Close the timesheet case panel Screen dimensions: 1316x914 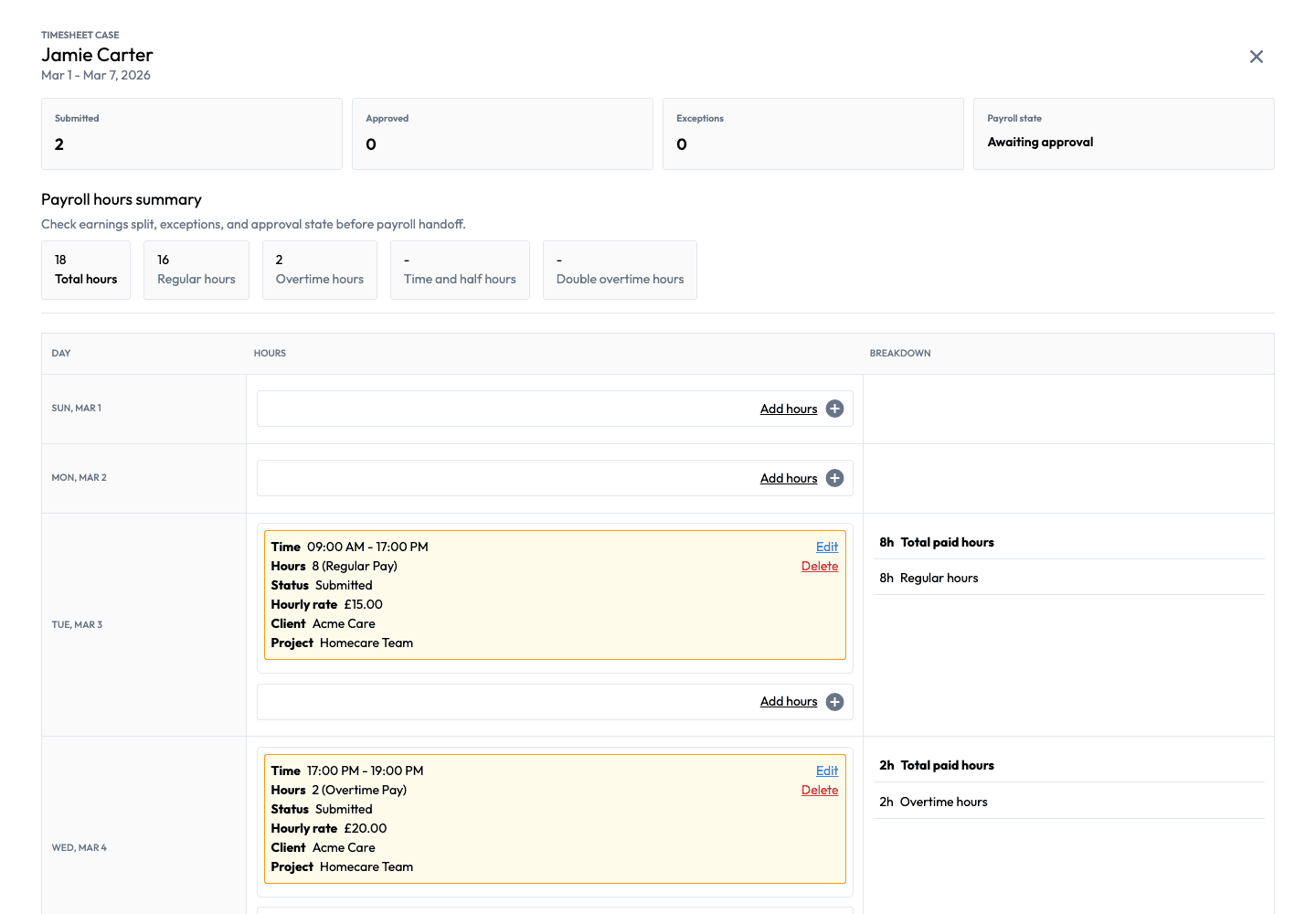1257,57
